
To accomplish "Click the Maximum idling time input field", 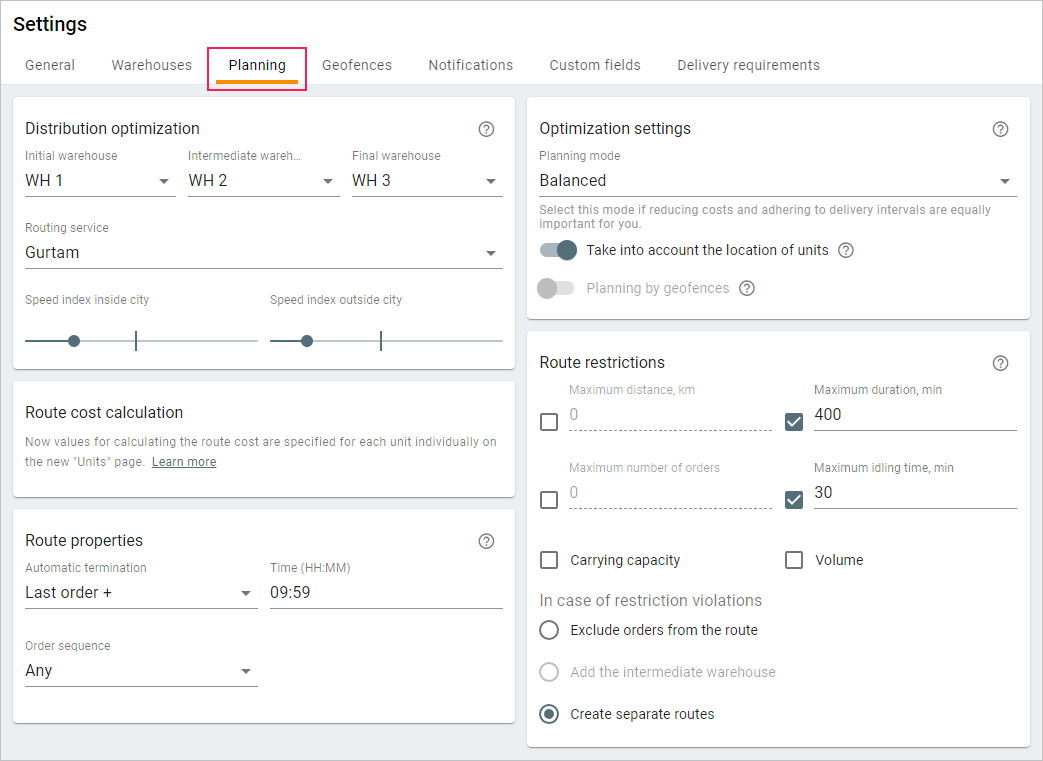I will pos(914,492).
